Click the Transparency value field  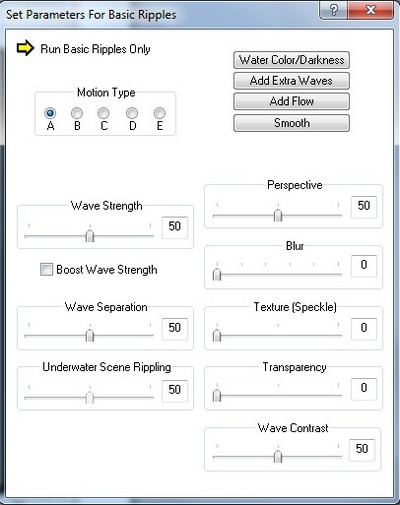pyautogui.click(x=364, y=388)
